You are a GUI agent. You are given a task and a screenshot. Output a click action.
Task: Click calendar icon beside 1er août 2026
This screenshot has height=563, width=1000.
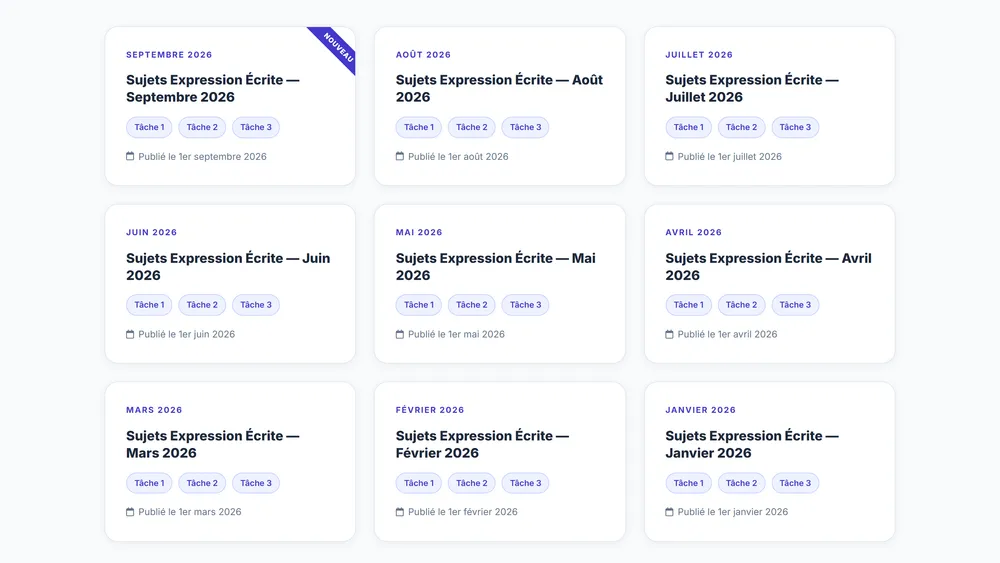(x=400, y=156)
